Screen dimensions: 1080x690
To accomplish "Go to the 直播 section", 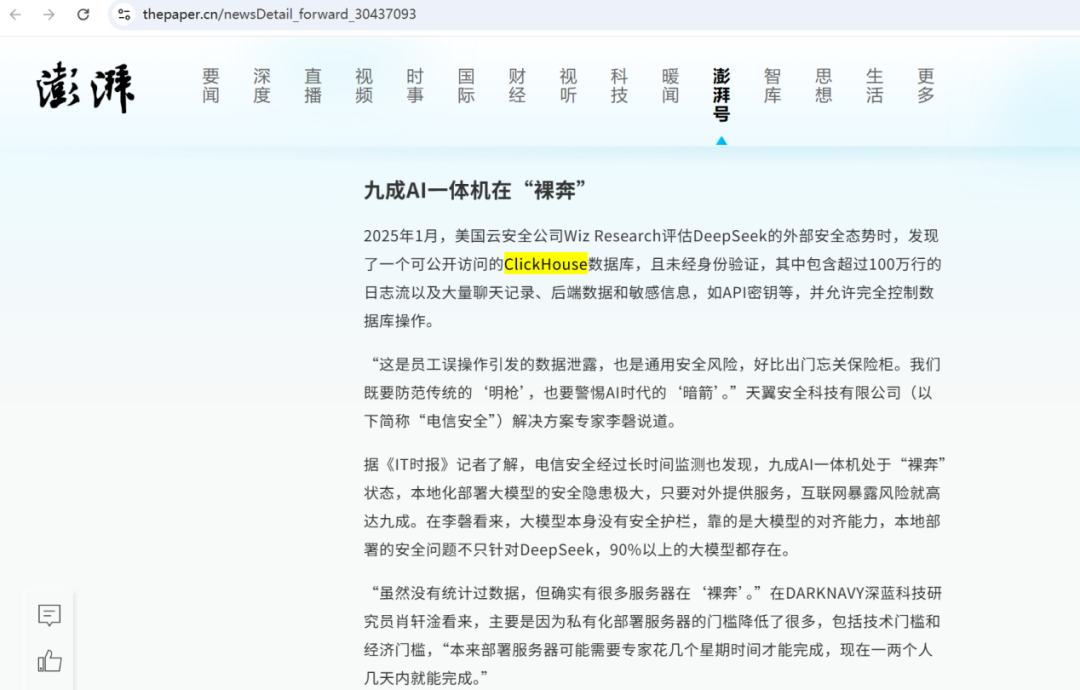I will pos(313,86).
